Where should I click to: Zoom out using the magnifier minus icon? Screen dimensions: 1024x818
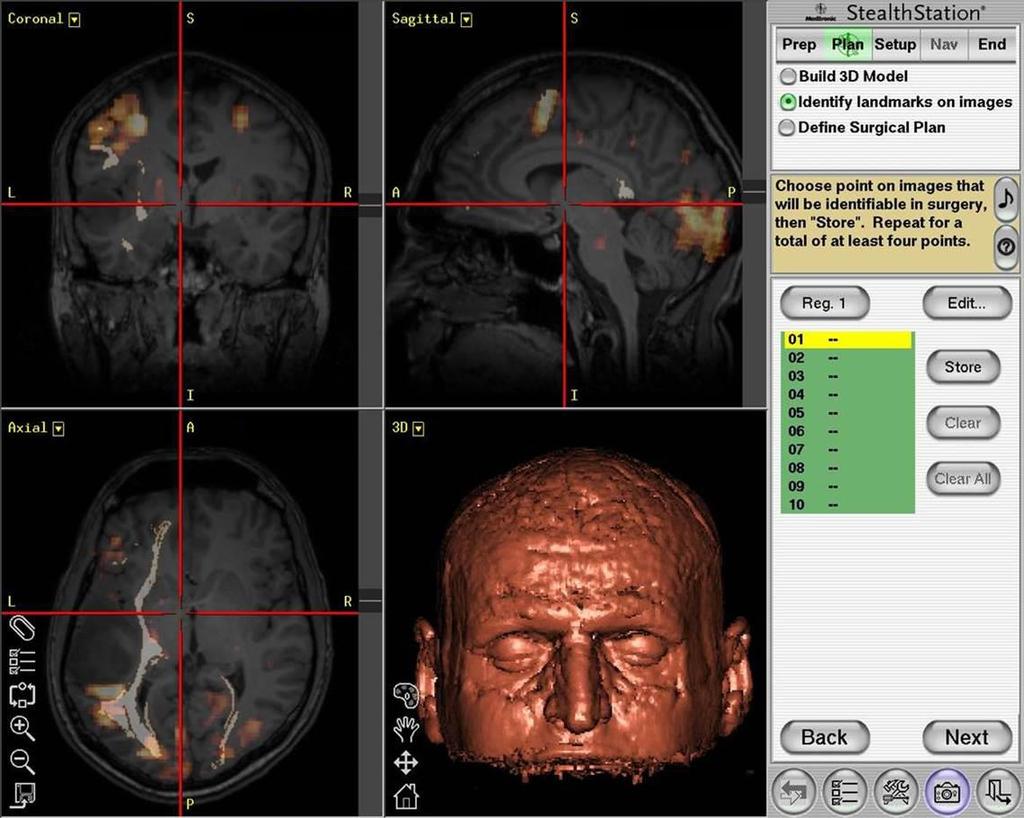coord(22,761)
